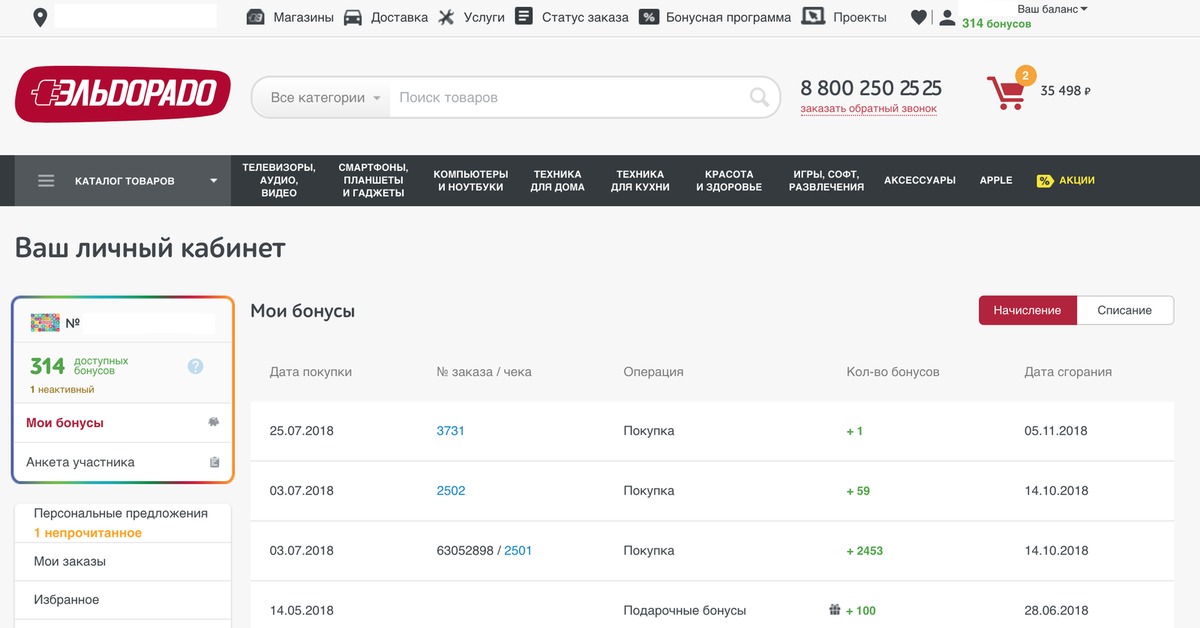1200x628 pixels.
Task: Click the piggy bank icon beside Мои бонусы
Action: coord(213,423)
